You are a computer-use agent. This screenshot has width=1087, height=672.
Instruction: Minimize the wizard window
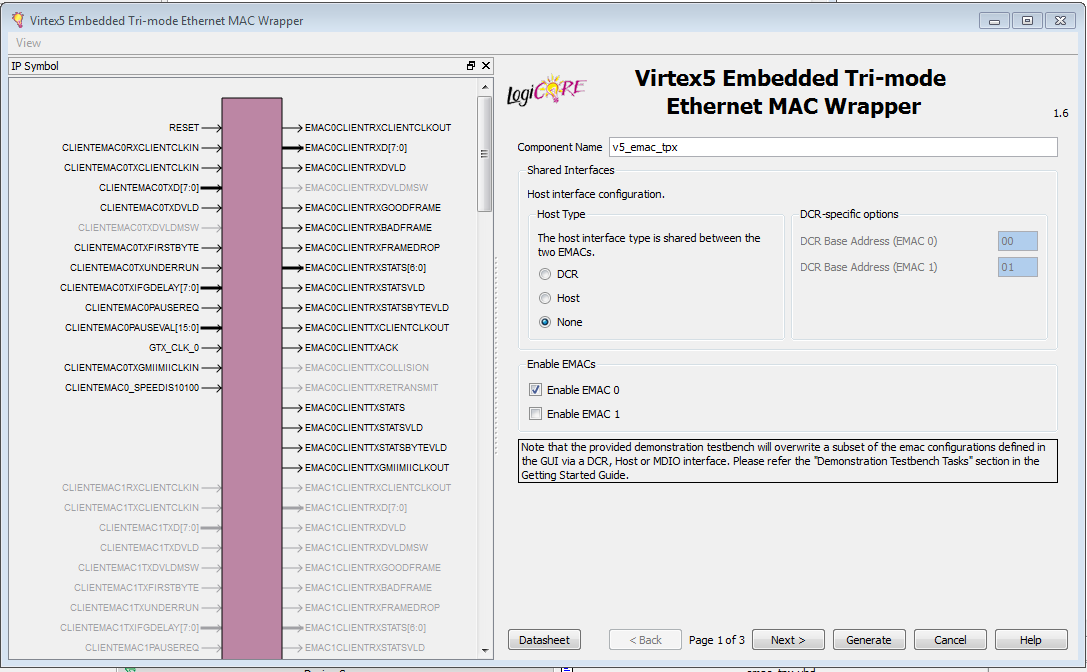coord(993,21)
